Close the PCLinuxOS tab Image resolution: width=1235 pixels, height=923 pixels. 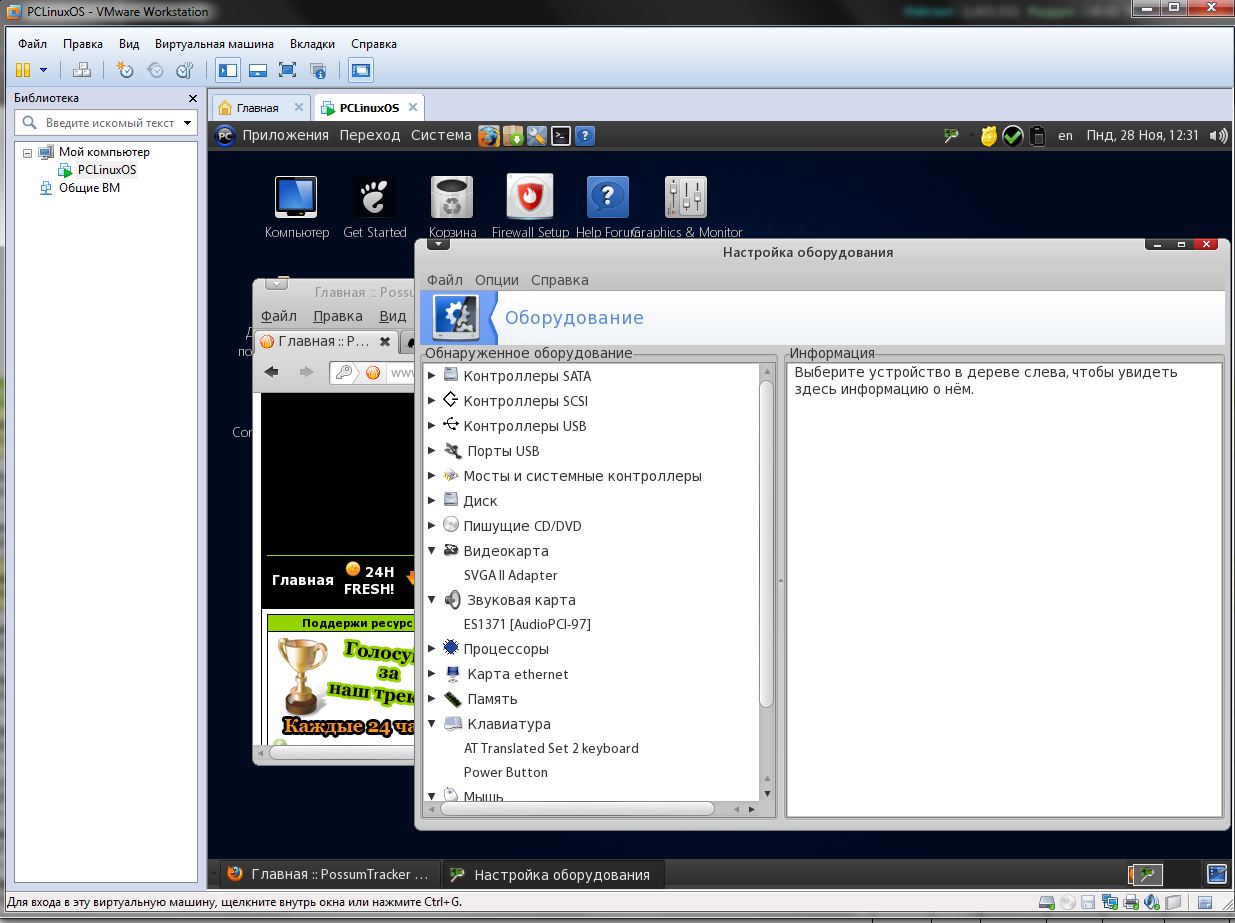pyautogui.click(x=413, y=107)
